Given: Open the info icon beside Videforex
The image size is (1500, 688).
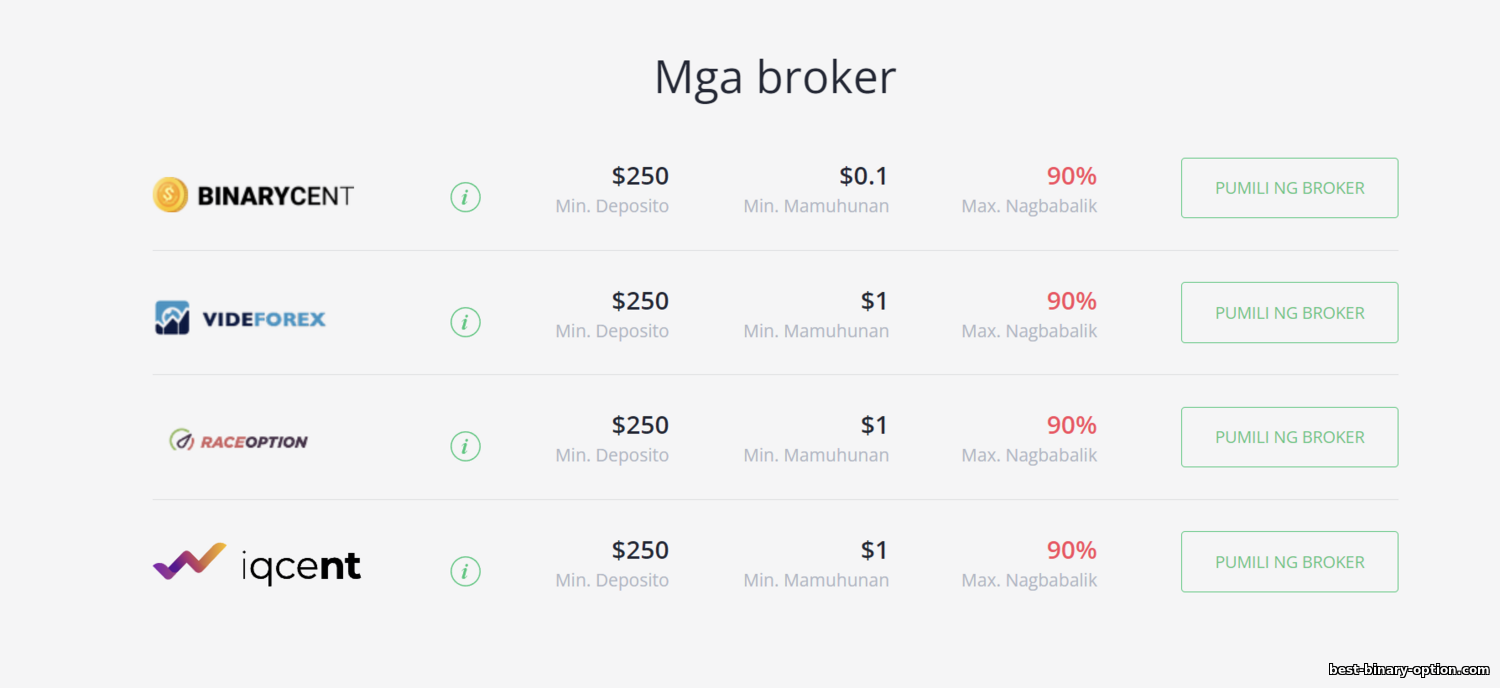Looking at the screenshot, I should point(465,322).
